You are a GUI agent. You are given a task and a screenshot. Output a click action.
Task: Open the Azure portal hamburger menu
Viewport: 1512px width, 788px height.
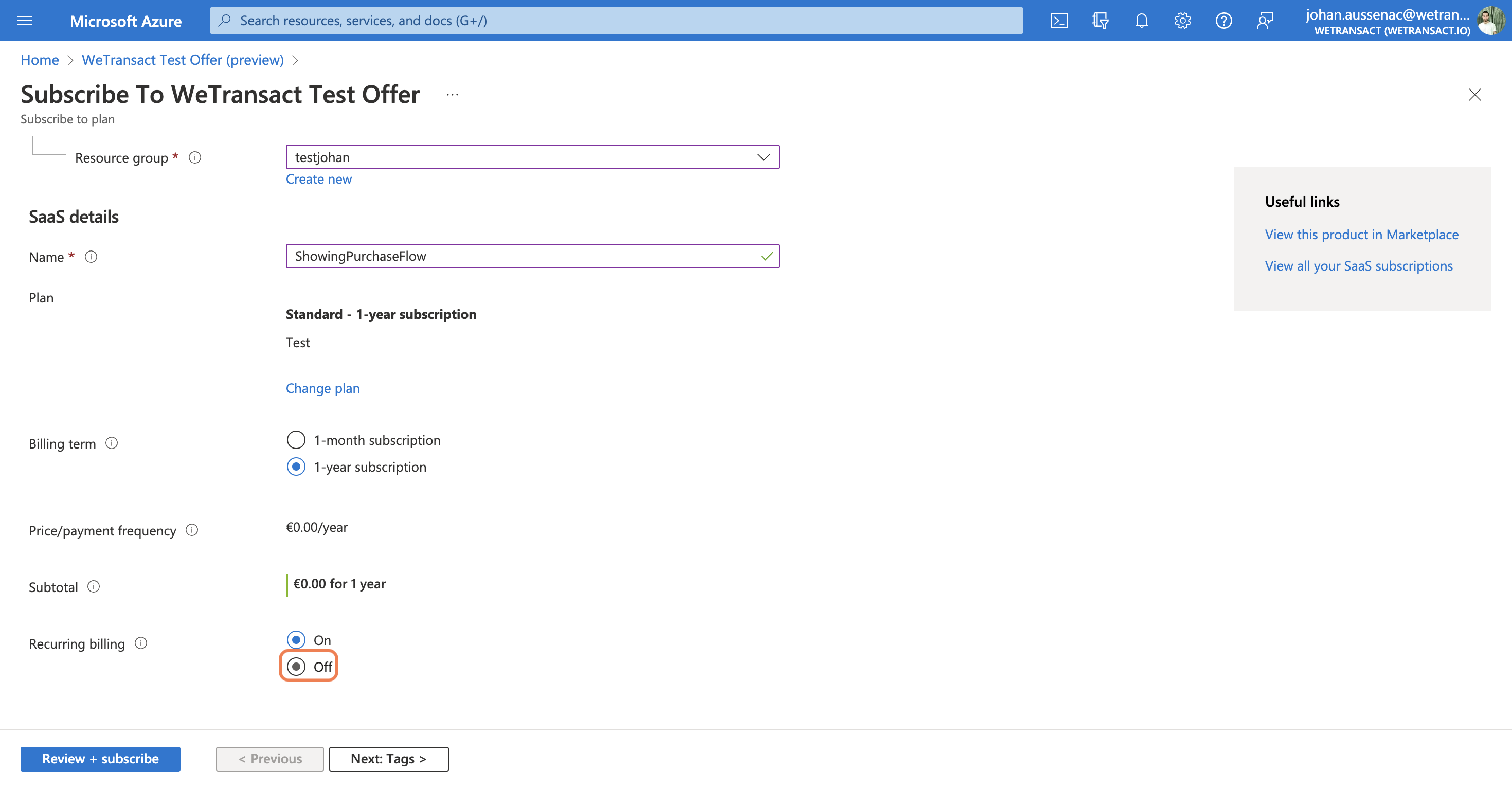[25, 21]
